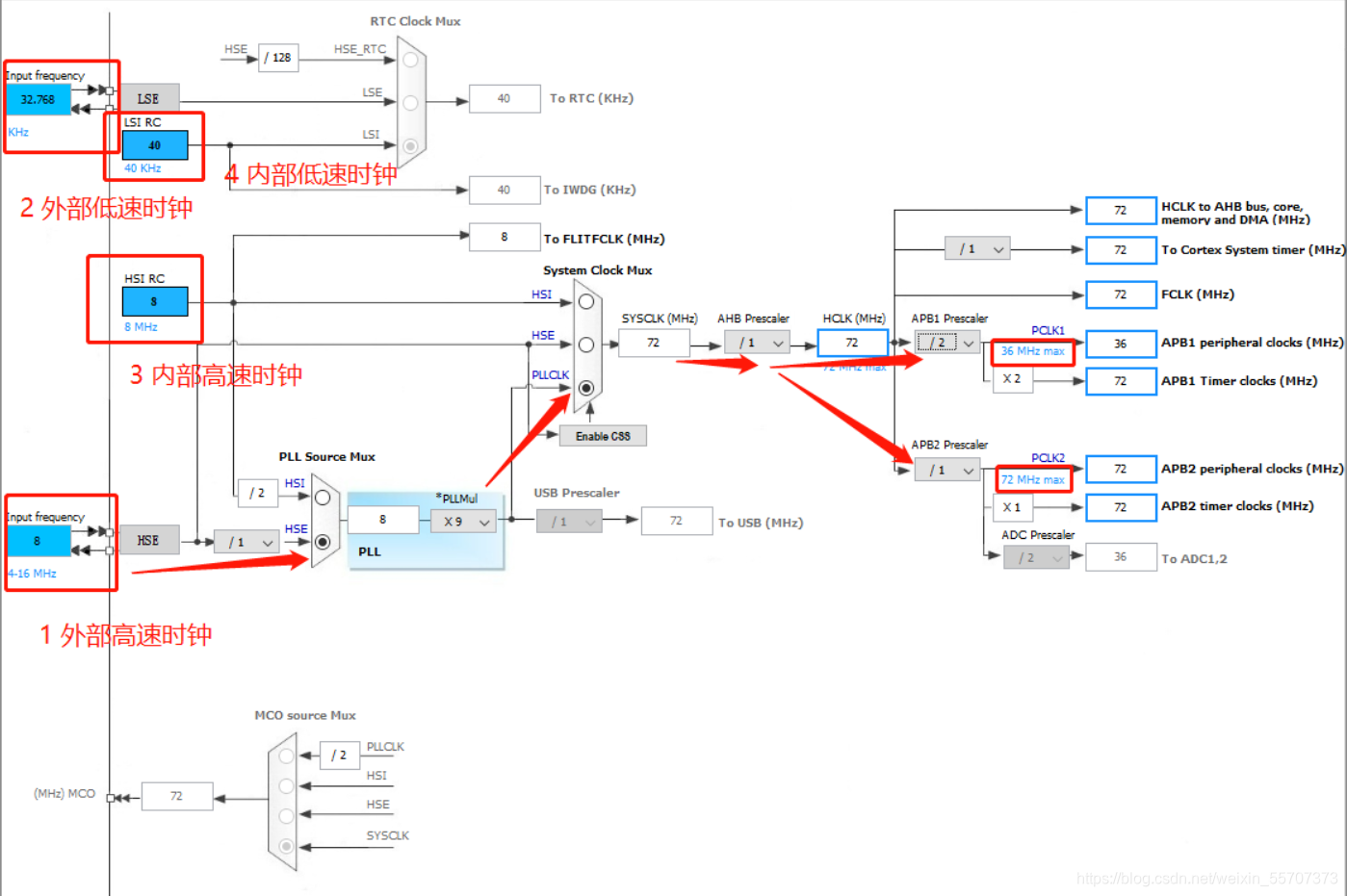
Task: Edit the HSE input frequency 8 field
Action: coord(39,541)
